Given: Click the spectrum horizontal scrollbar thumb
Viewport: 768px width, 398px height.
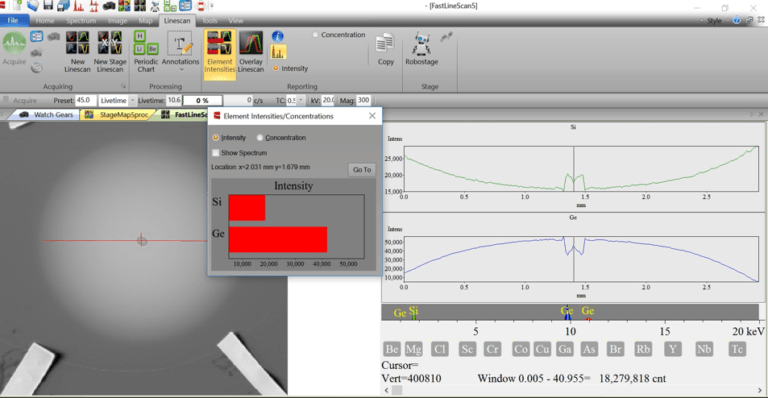Looking at the screenshot, I should click(x=397, y=390).
